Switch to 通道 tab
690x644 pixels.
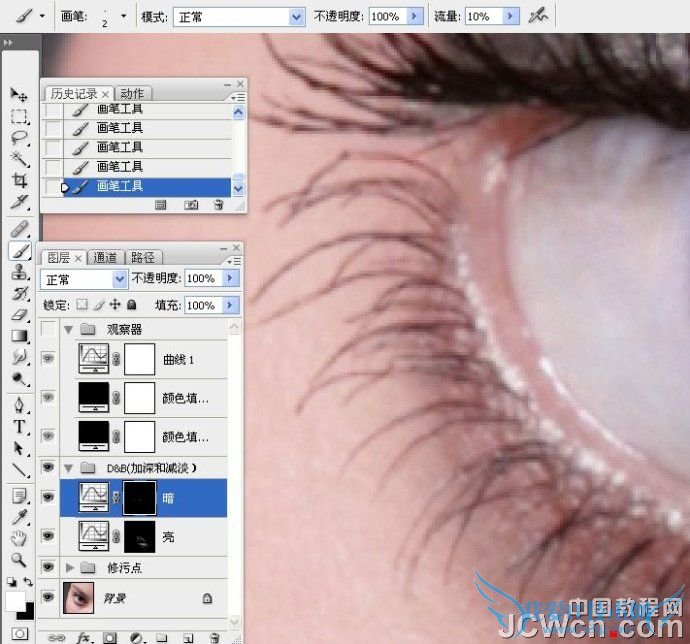click(x=105, y=258)
